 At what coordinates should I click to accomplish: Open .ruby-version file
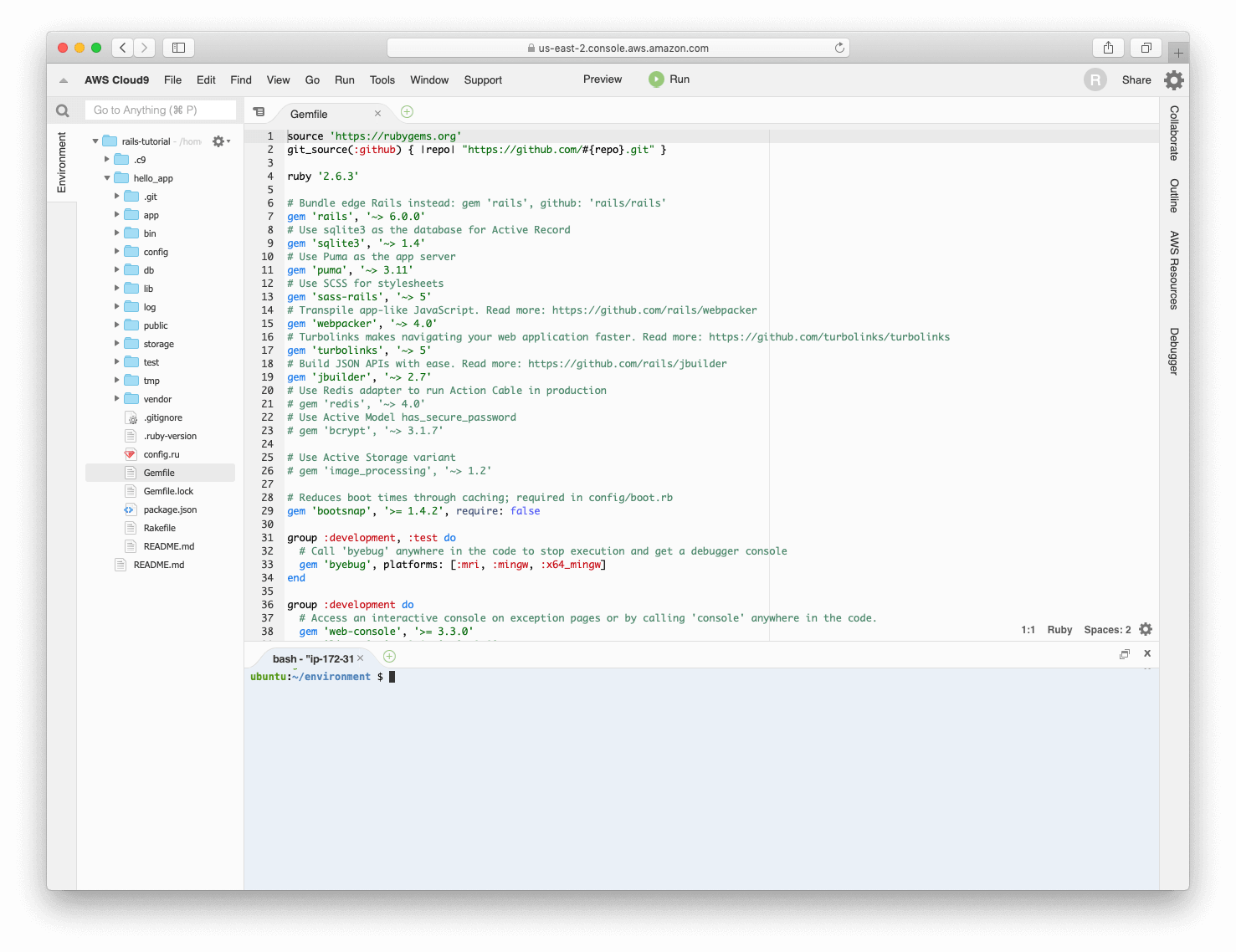(x=170, y=436)
